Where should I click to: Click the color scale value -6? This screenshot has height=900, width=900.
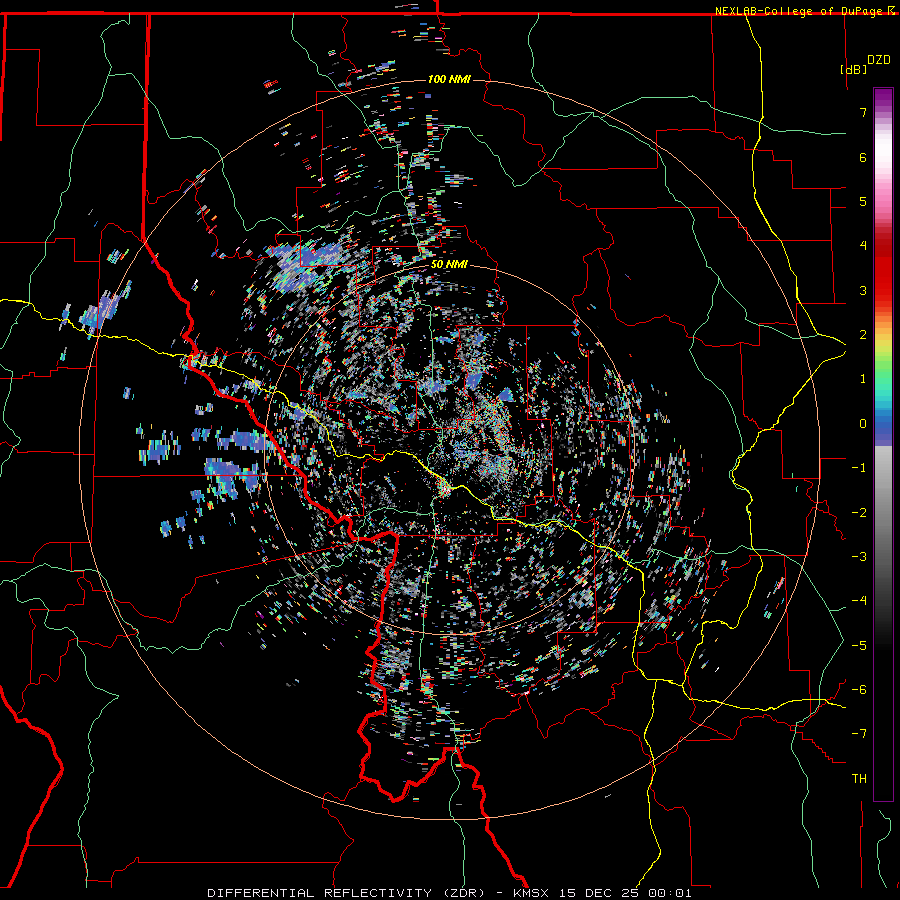[x=859, y=689]
